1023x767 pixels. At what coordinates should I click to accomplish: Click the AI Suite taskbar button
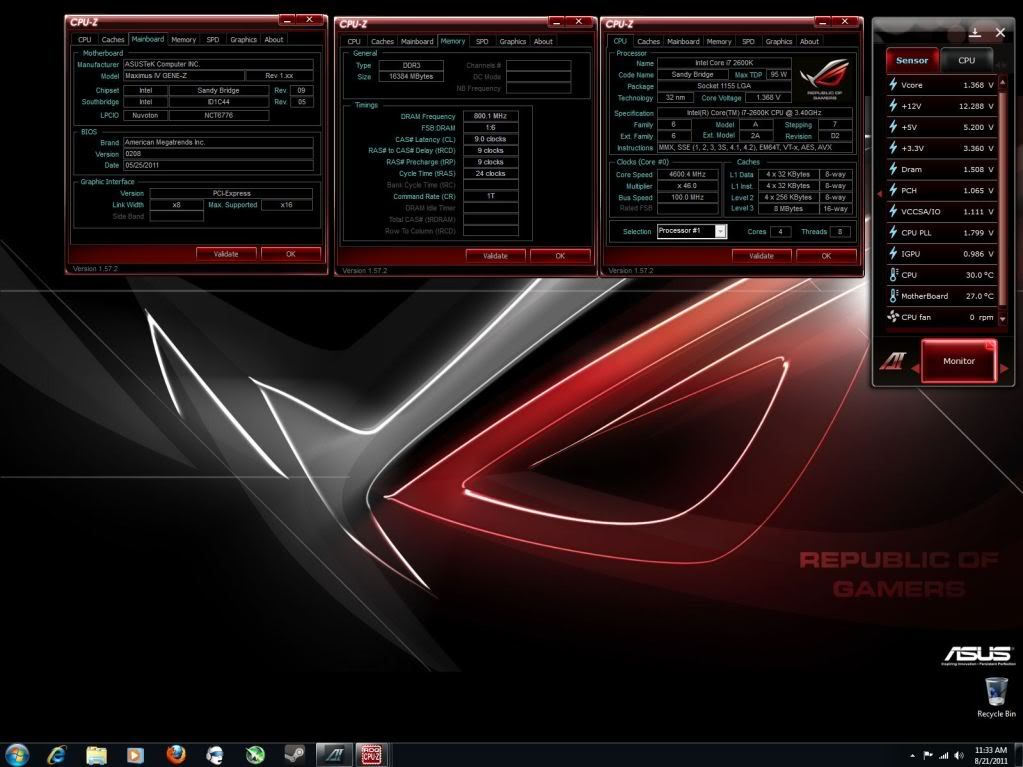coord(334,755)
